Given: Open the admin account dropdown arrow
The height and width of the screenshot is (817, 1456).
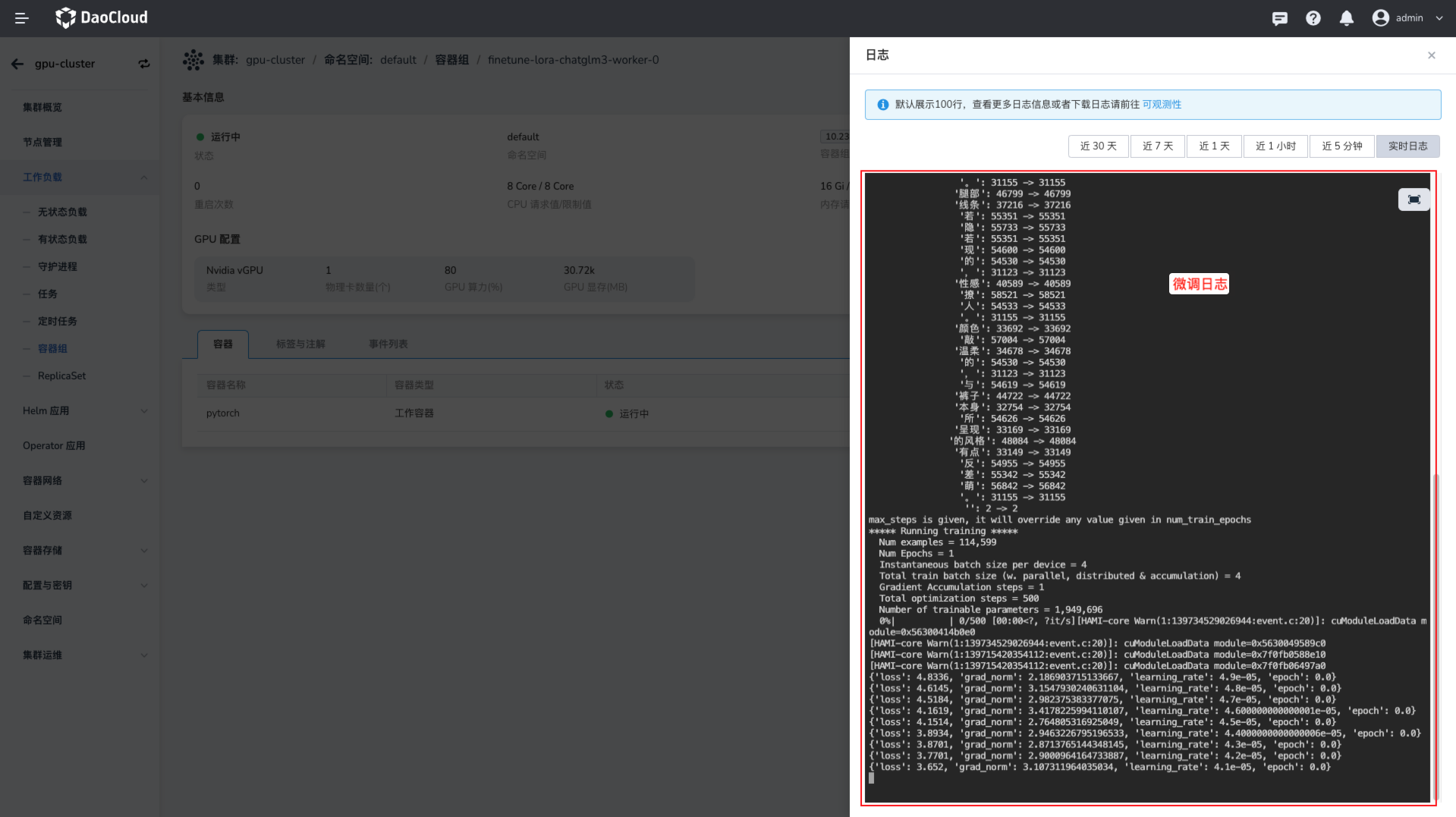Looking at the screenshot, I should pyautogui.click(x=1439, y=18).
